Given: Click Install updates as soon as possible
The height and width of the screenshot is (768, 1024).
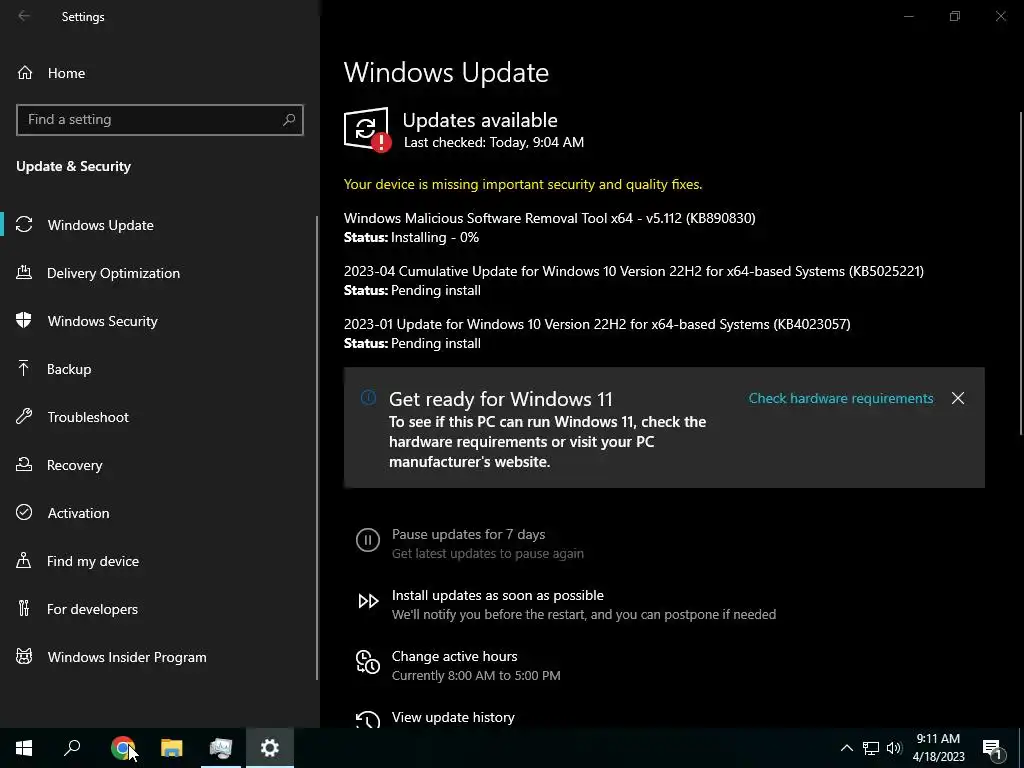Looking at the screenshot, I should coord(498,595).
